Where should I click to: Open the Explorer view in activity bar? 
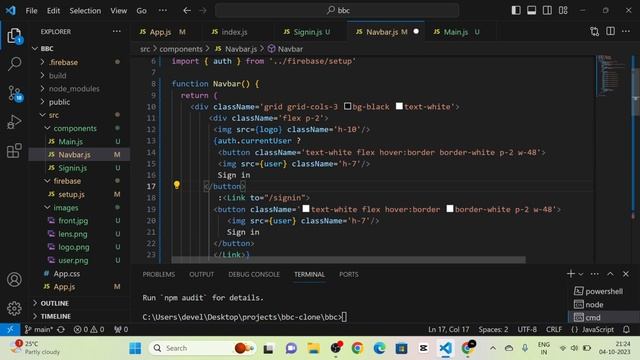(14, 36)
